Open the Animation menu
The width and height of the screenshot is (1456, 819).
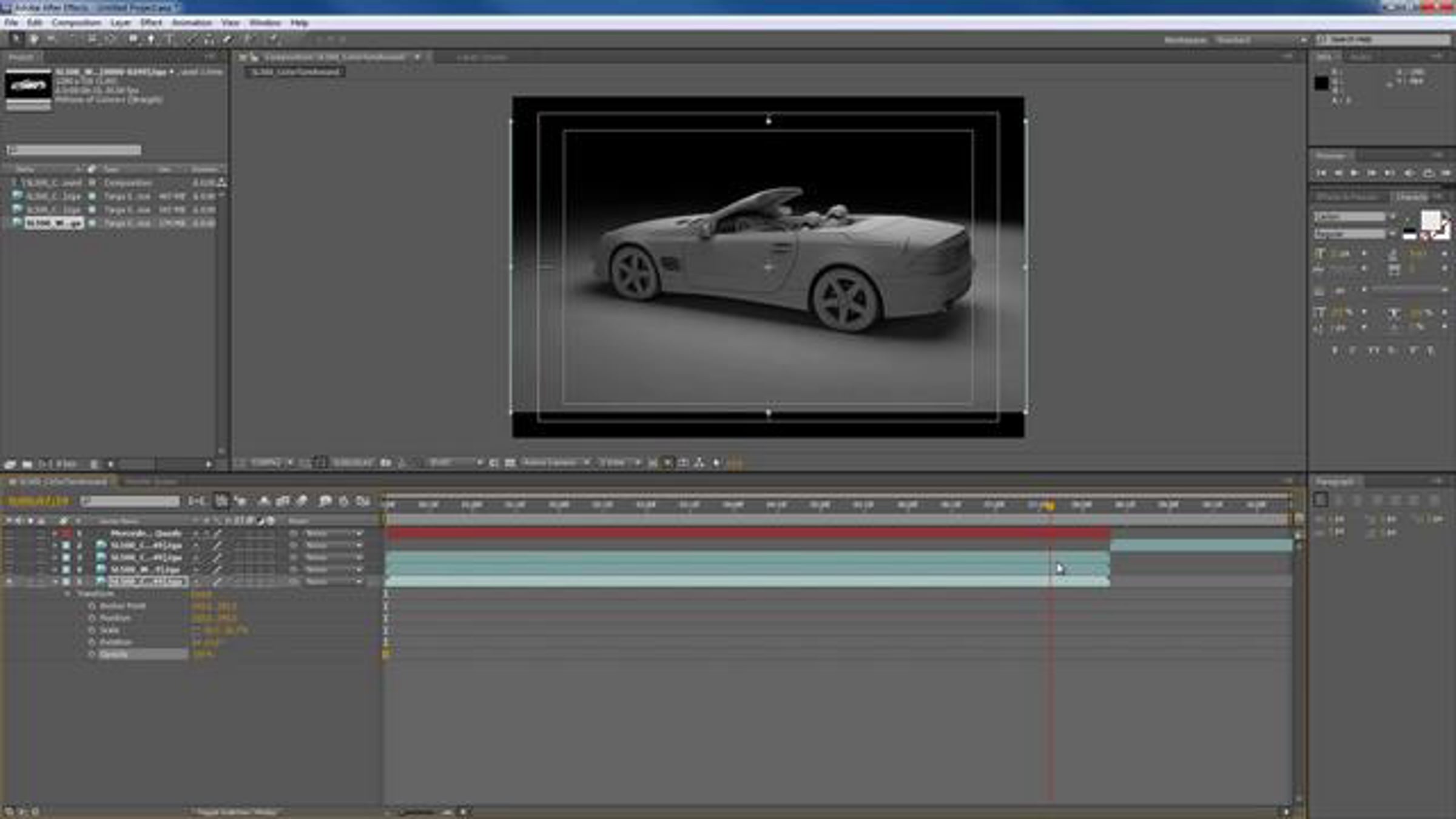[x=192, y=22]
